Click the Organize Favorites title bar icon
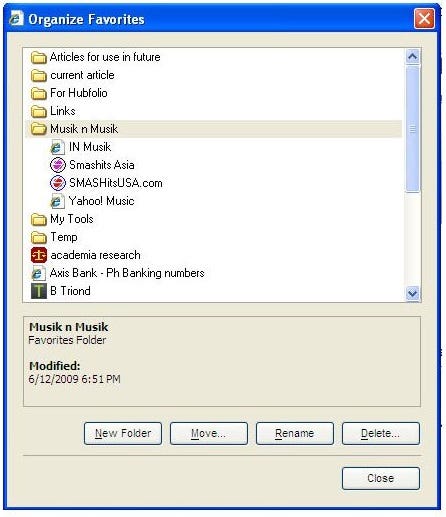 pyautogui.click(x=16, y=18)
